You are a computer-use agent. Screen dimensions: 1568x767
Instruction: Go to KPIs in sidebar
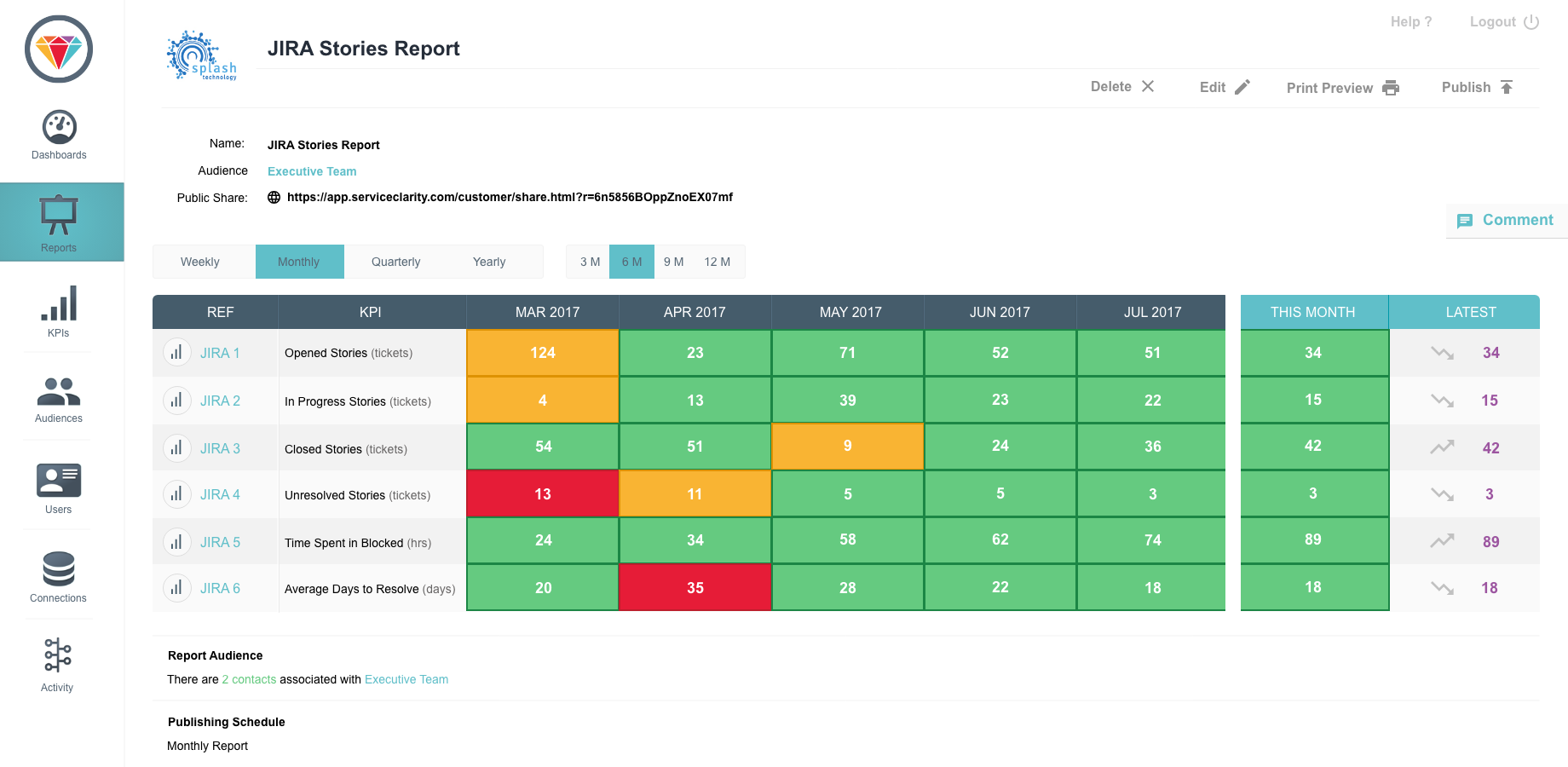(59, 311)
